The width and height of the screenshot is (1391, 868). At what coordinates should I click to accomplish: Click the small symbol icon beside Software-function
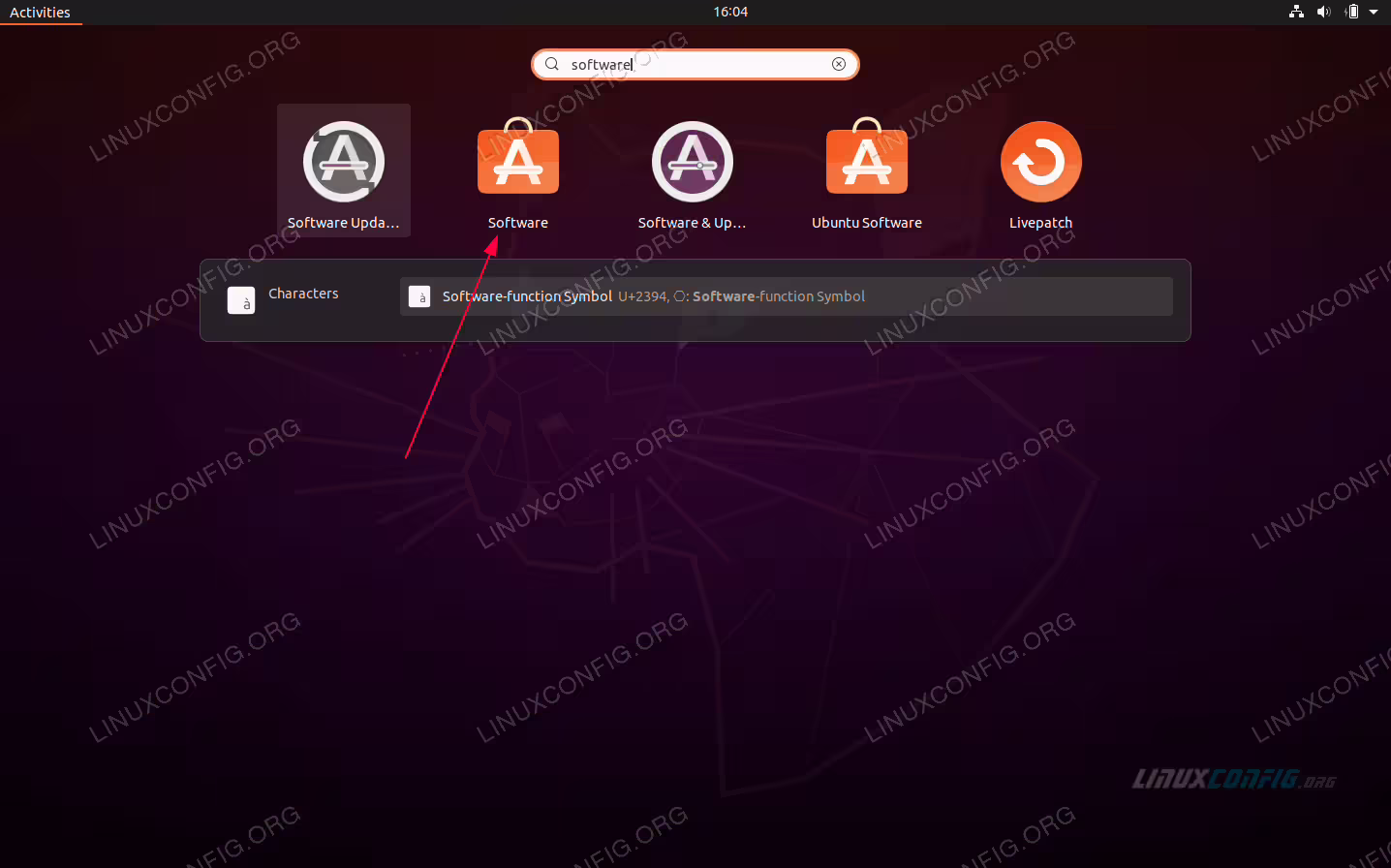tap(419, 296)
